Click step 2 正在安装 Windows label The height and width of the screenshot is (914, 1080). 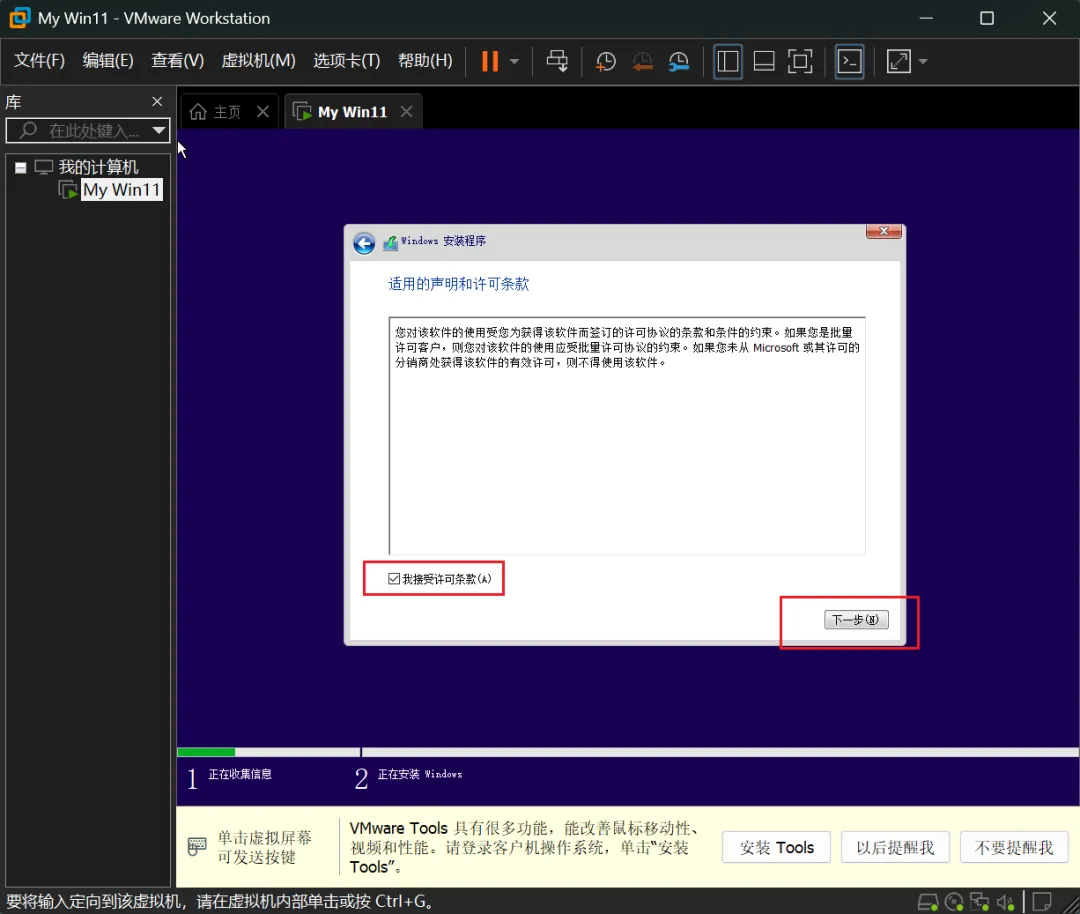pyautogui.click(x=420, y=774)
